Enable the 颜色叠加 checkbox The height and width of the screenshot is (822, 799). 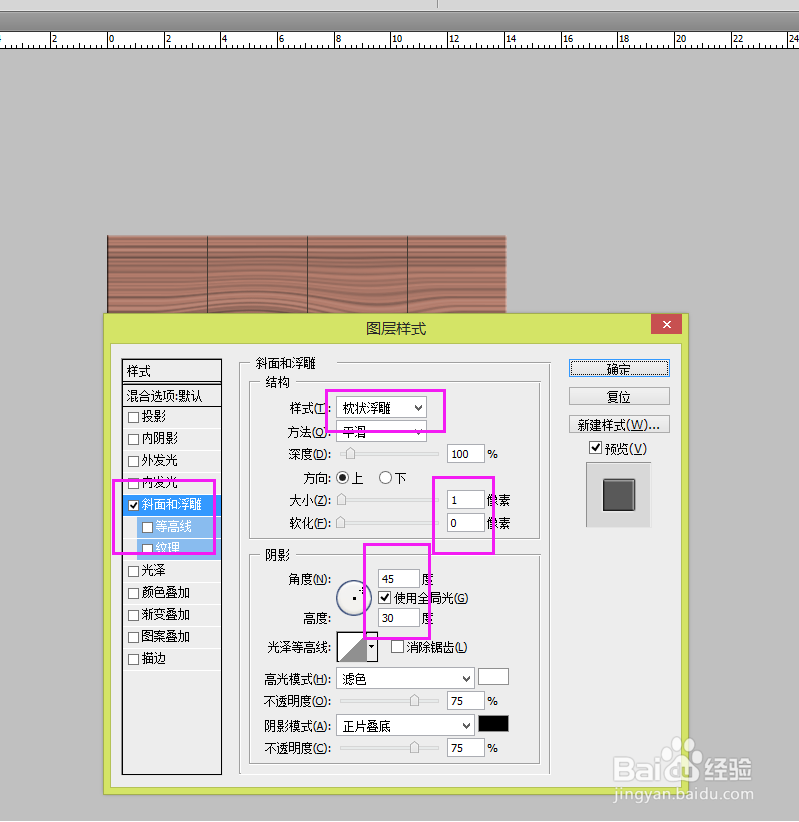(x=134, y=593)
